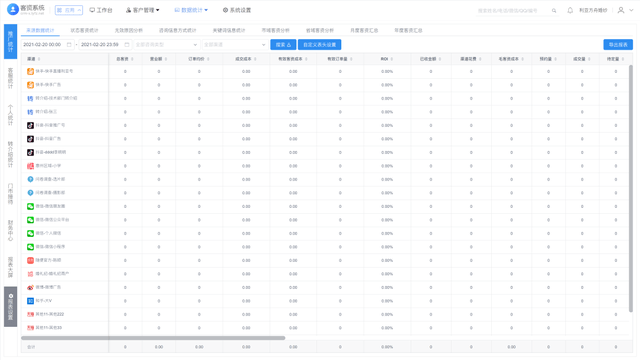Viewport: 640px width, 360px height.
Task: Open 系统设置 in top navigation
Action: (x=237, y=10)
